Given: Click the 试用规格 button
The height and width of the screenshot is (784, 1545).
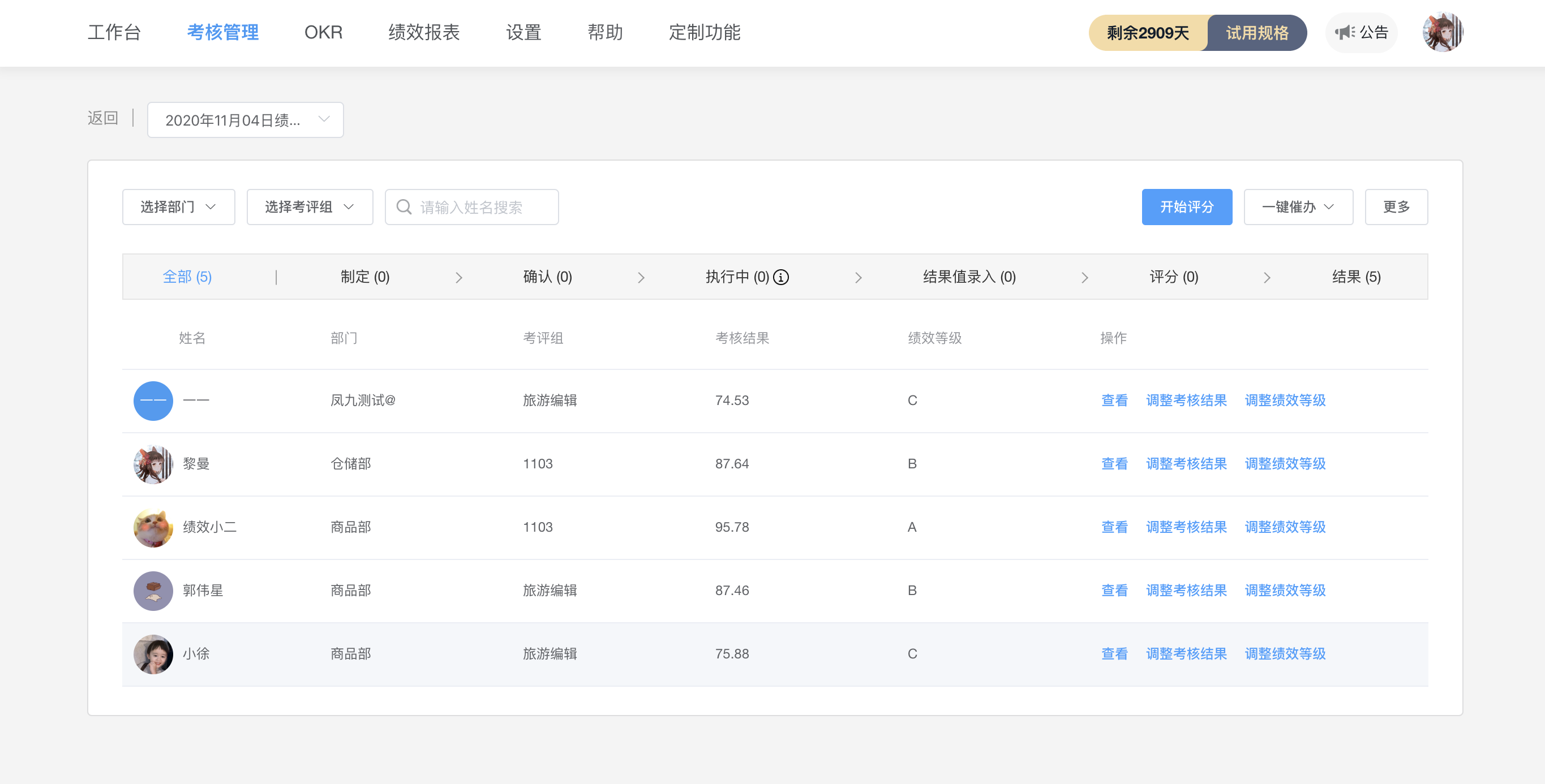Looking at the screenshot, I should coord(1256,32).
